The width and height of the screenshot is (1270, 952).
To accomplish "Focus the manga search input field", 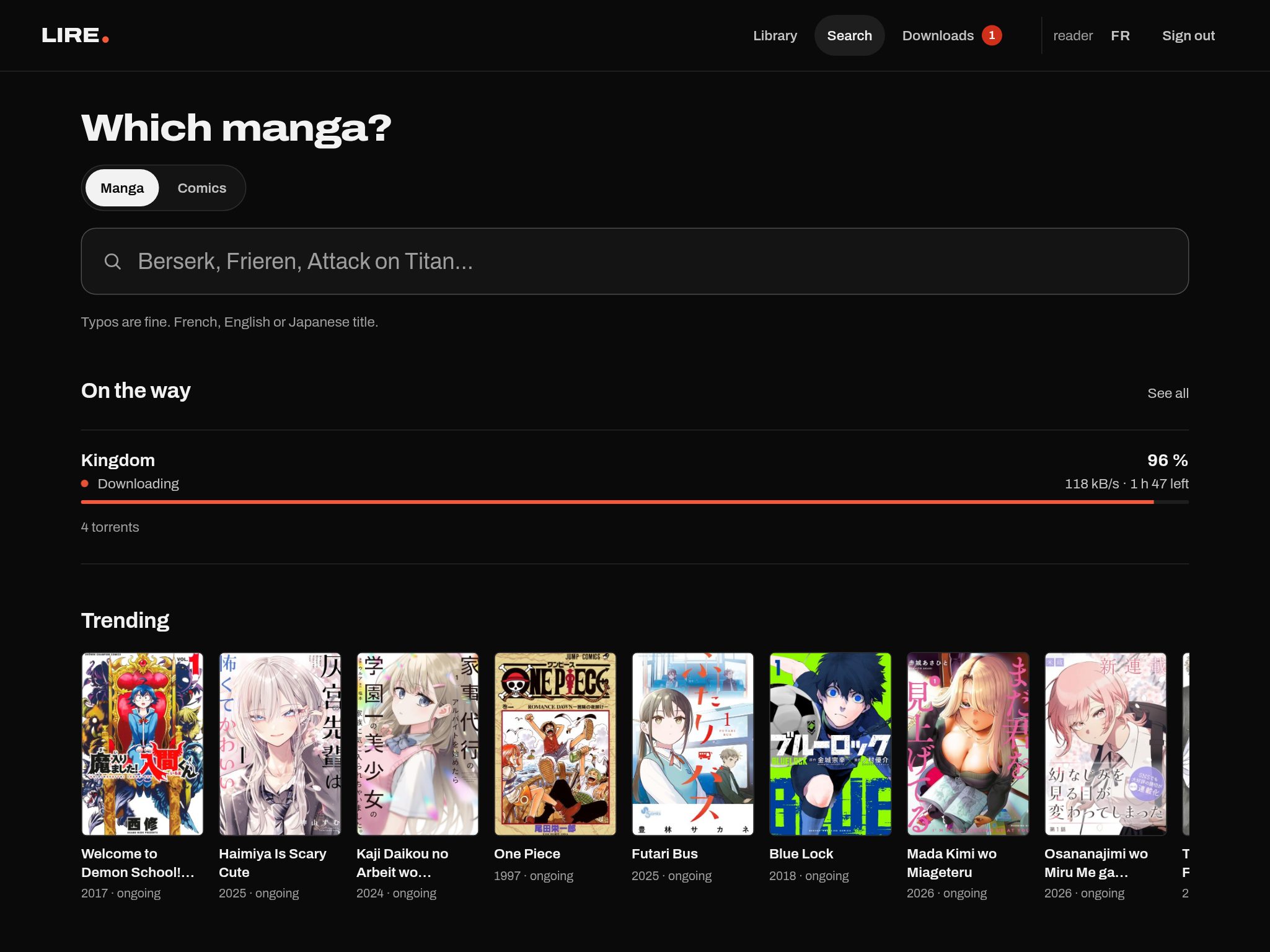I will pos(635,262).
